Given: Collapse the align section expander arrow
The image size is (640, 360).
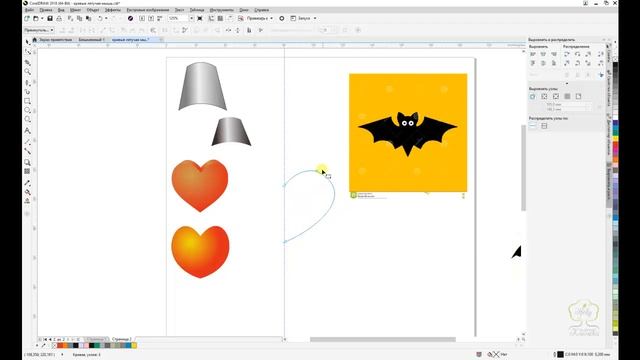Looking at the screenshot, I should 567,84.
